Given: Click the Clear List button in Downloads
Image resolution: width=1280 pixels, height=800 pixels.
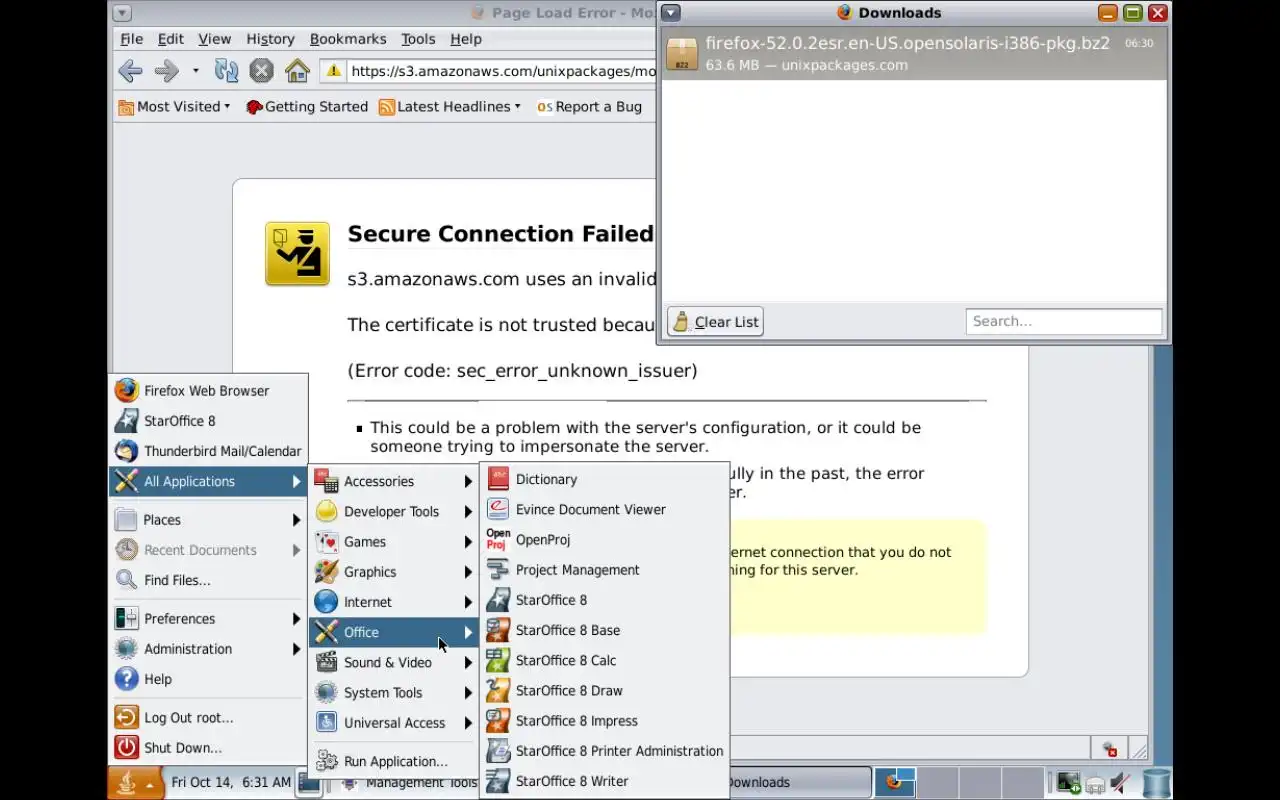Looking at the screenshot, I should click(x=715, y=321).
